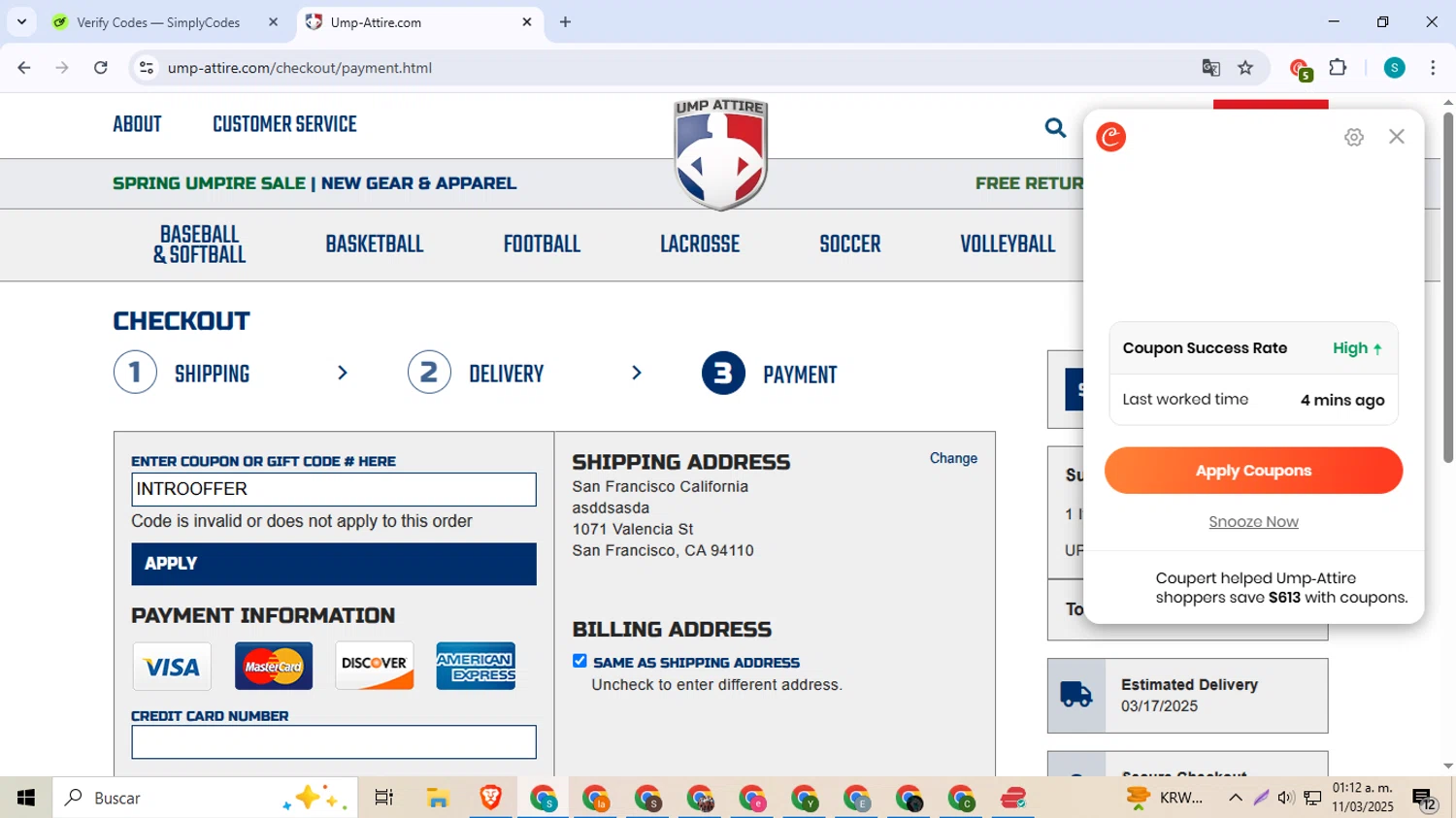Open the FOOTBALL category

pyautogui.click(x=542, y=245)
